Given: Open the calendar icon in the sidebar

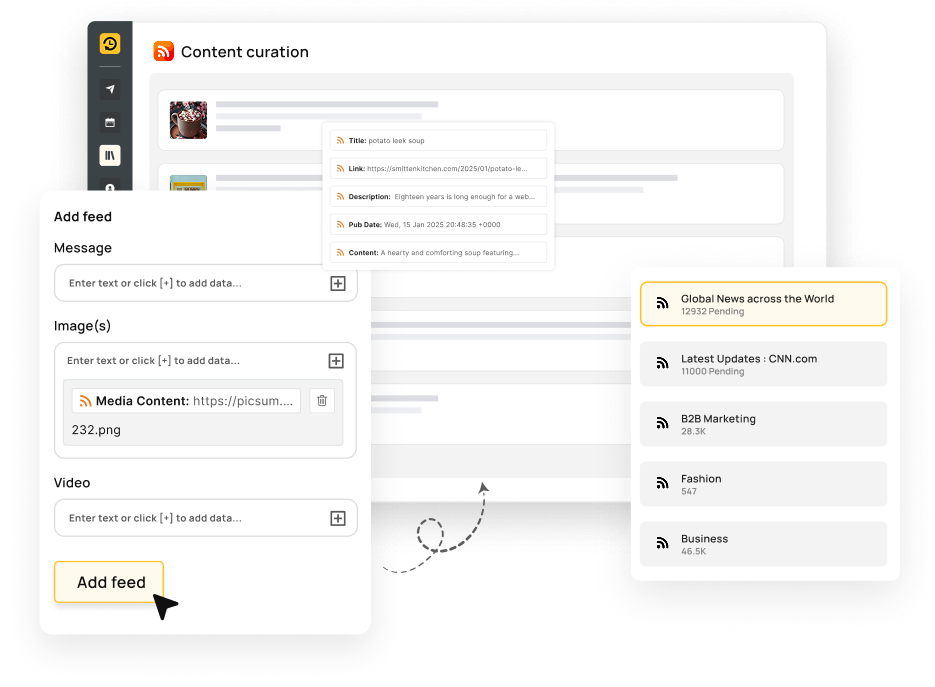Looking at the screenshot, I should 110,121.
